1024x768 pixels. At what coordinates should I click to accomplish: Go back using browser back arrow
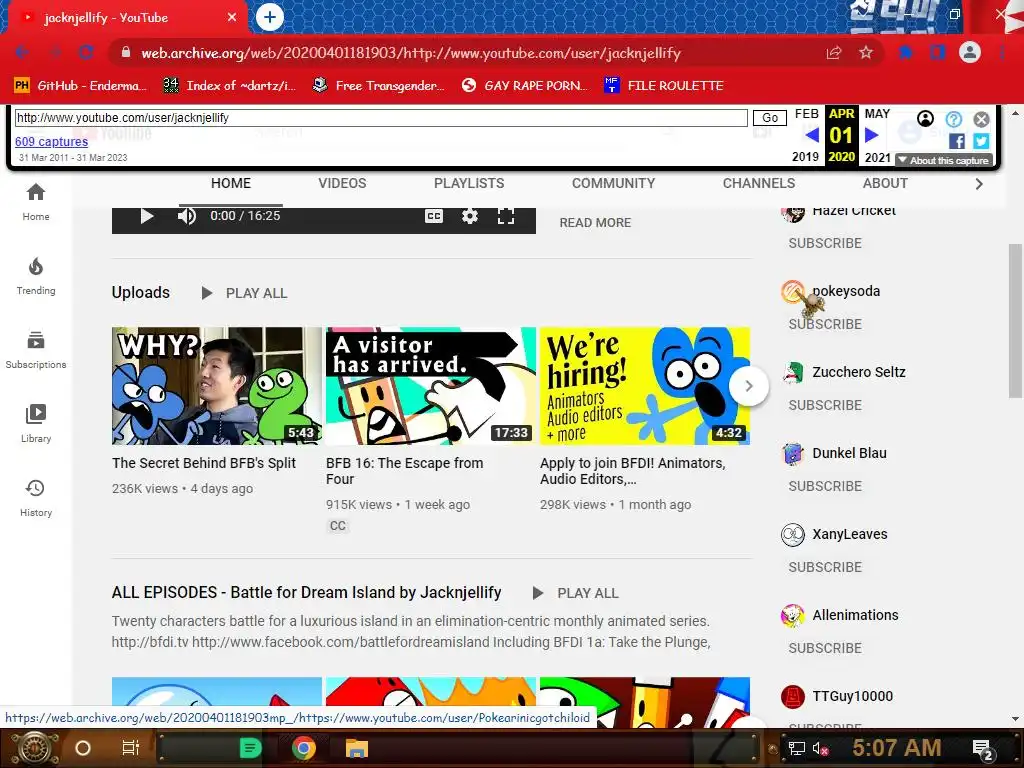point(22,53)
